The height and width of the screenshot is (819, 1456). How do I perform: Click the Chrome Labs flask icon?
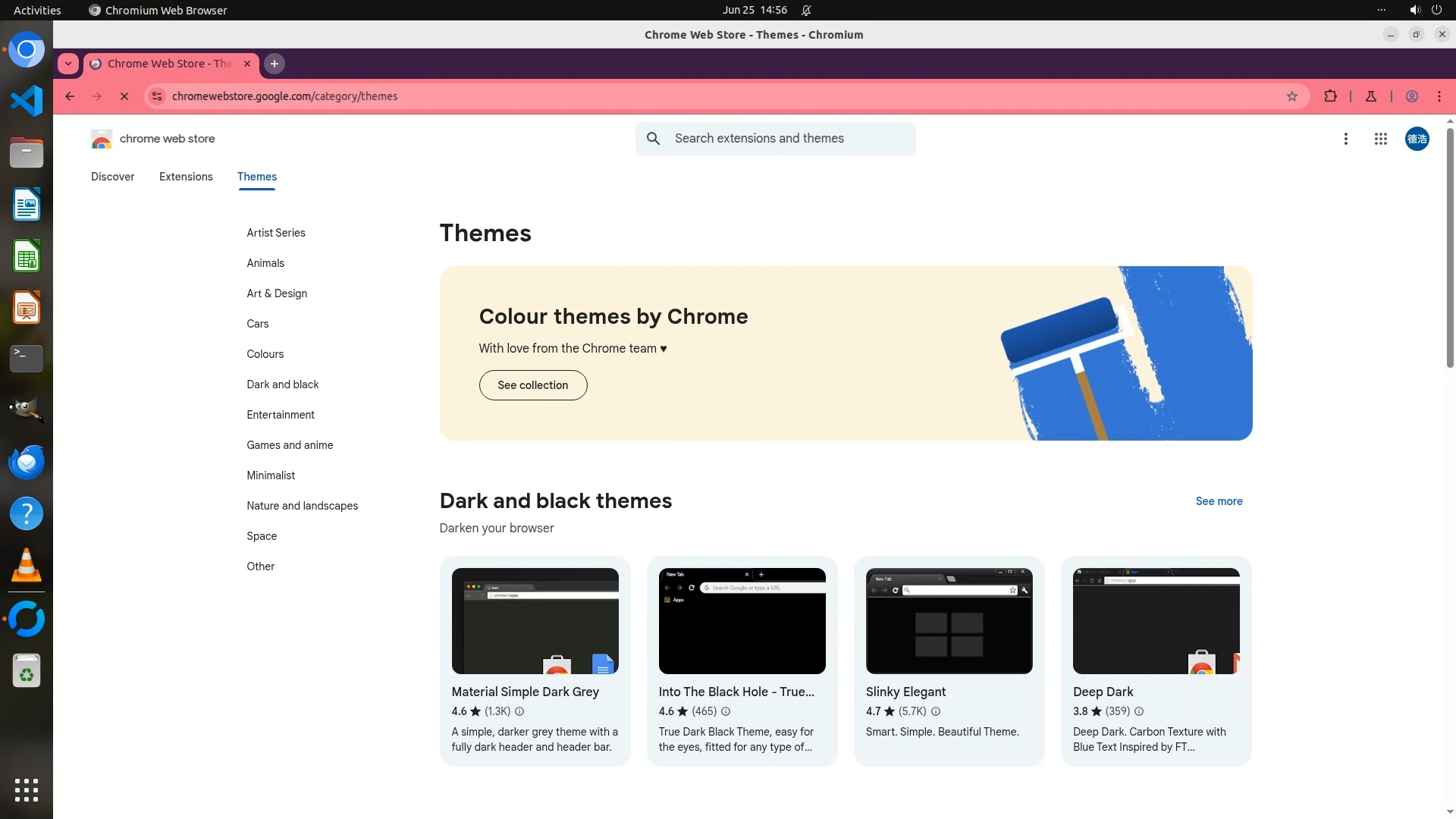tap(1371, 96)
